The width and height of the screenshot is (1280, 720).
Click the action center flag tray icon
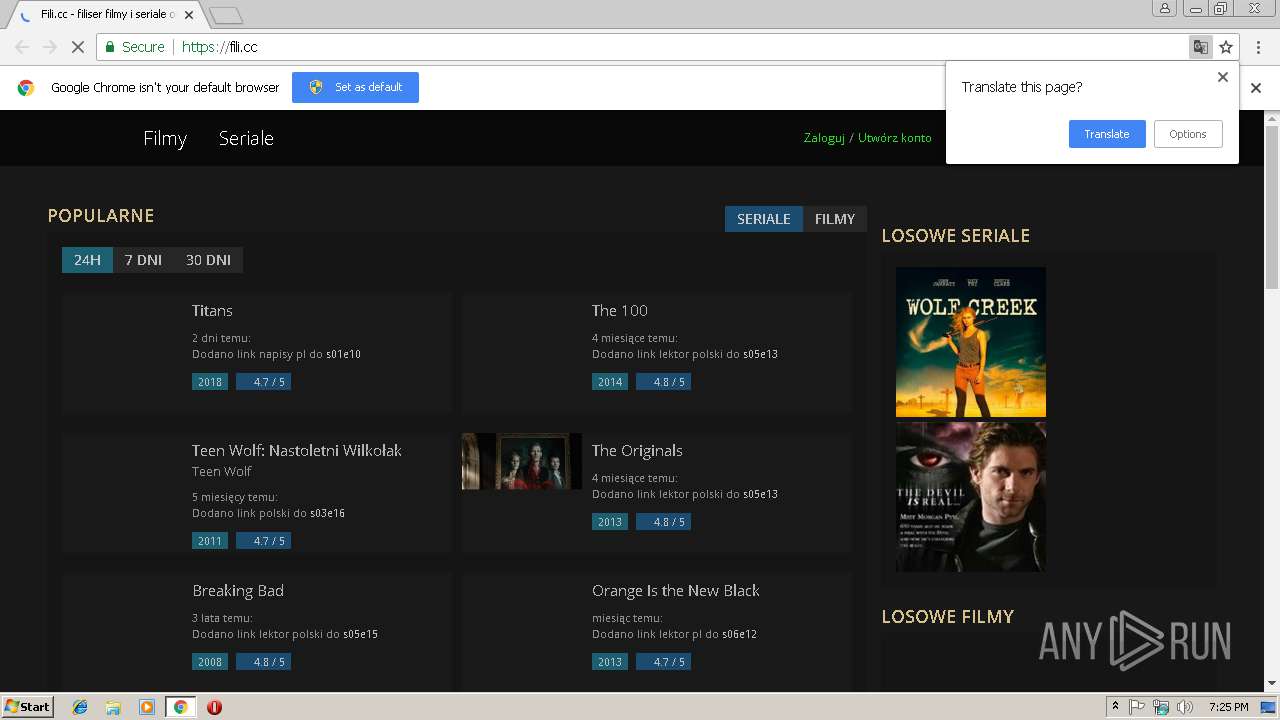pos(1137,707)
